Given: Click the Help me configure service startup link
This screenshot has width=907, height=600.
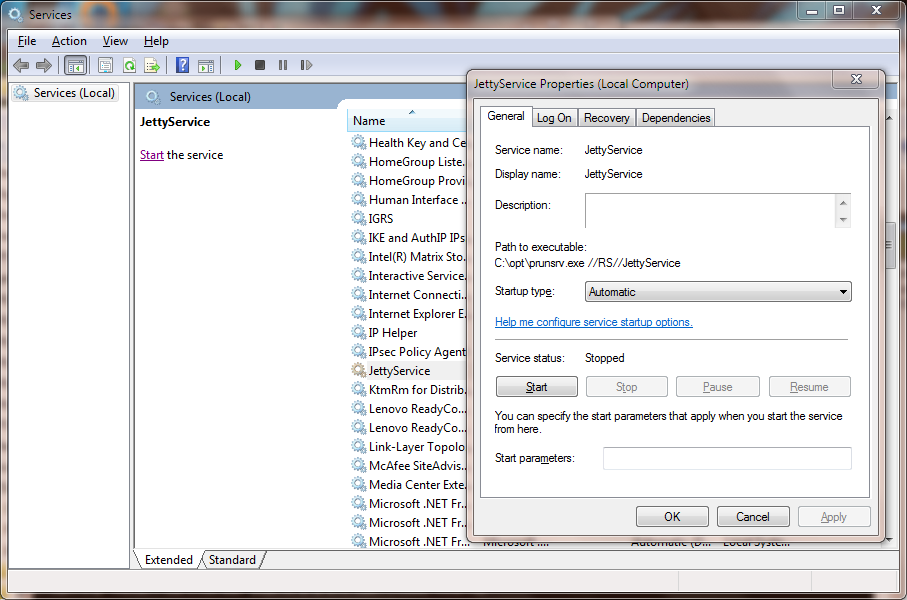Looking at the screenshot, I should click(x=594, y=322).
